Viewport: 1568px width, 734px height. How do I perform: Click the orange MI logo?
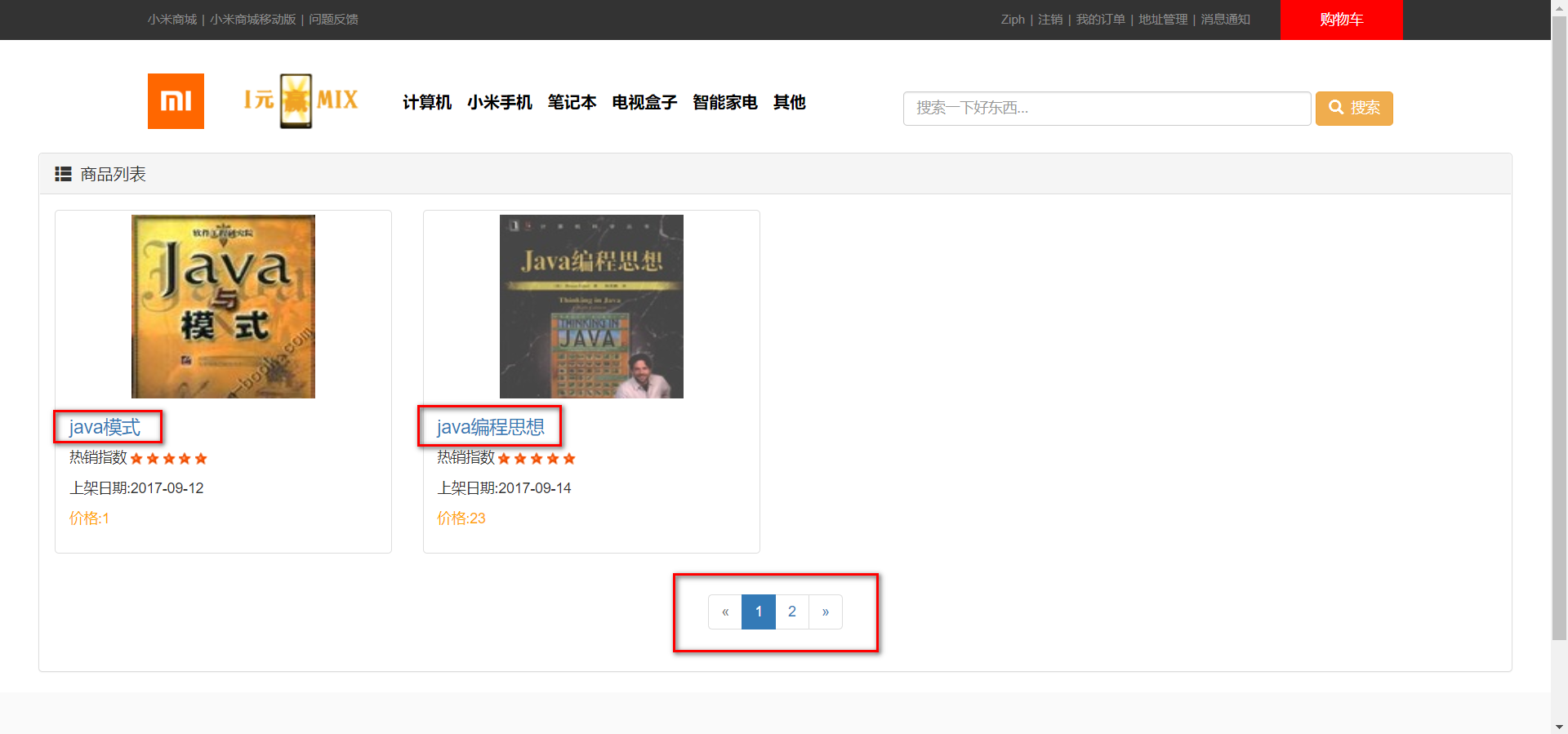(x=176, y=101)
